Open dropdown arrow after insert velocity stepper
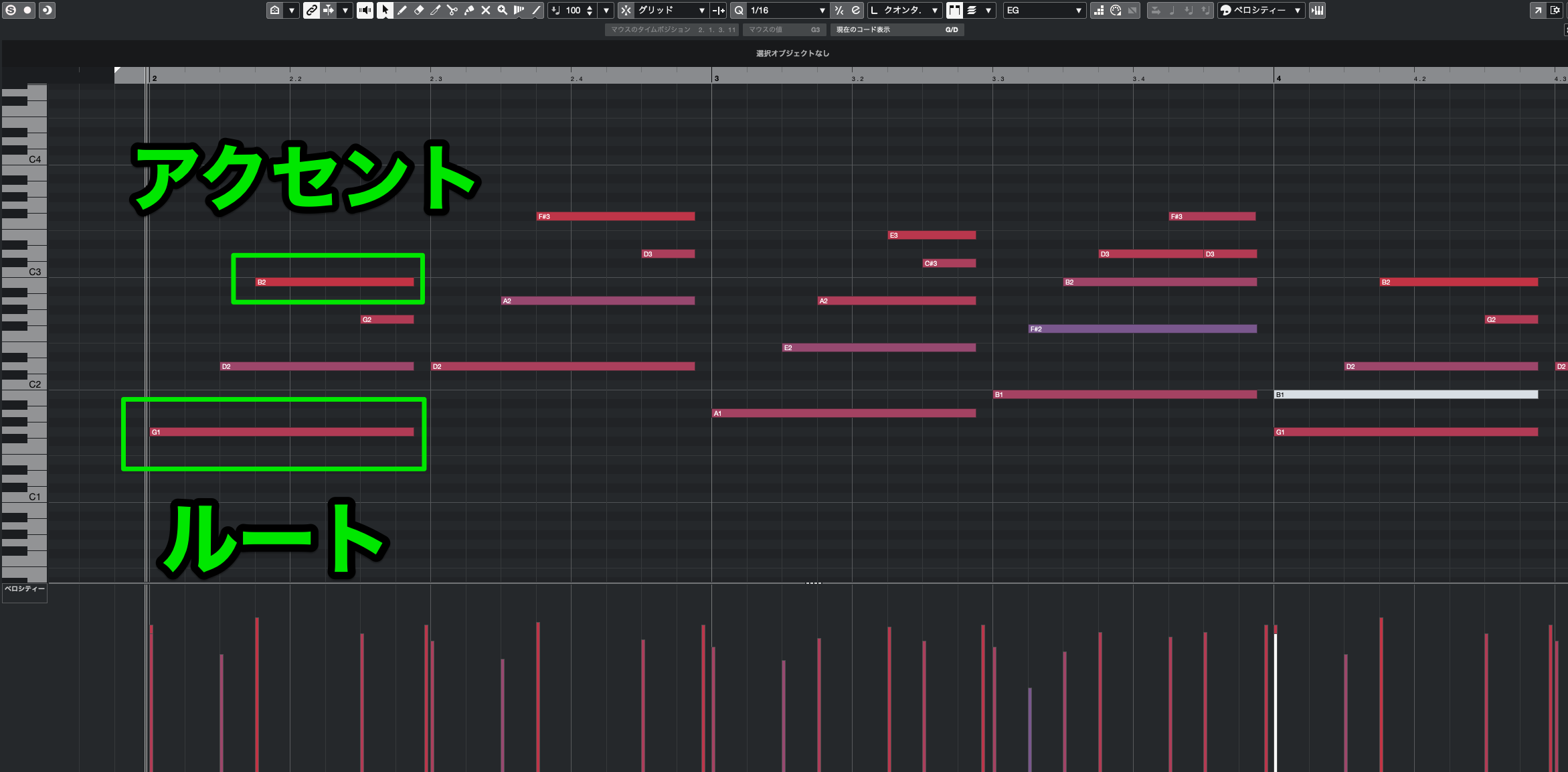 coord(606,10)
